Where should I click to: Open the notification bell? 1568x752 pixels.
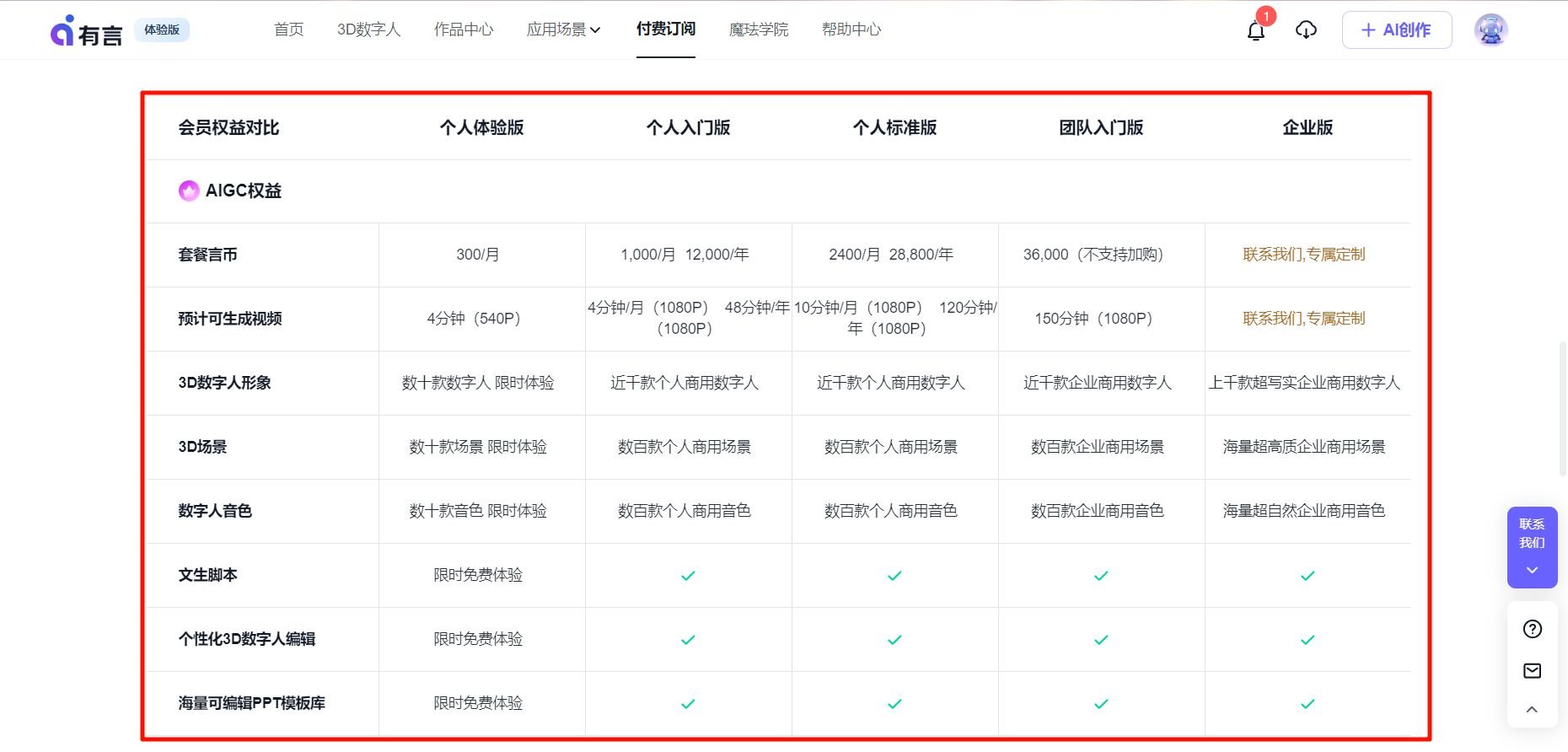pos(1256,31)
